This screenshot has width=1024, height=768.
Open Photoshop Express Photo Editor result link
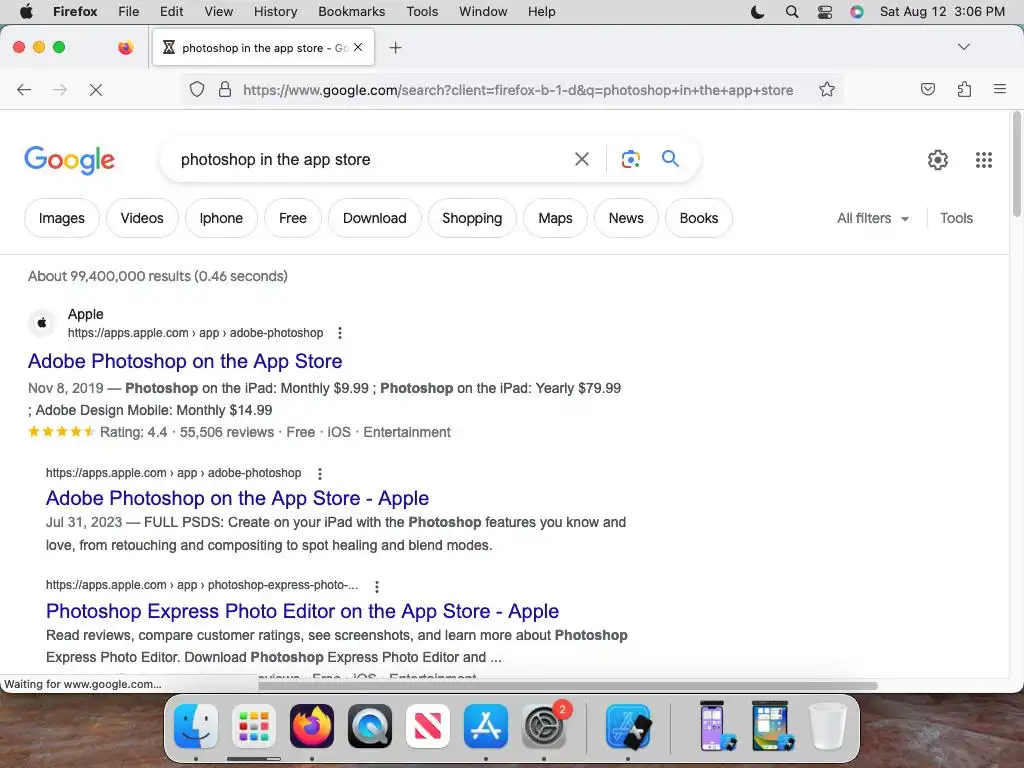302,611
